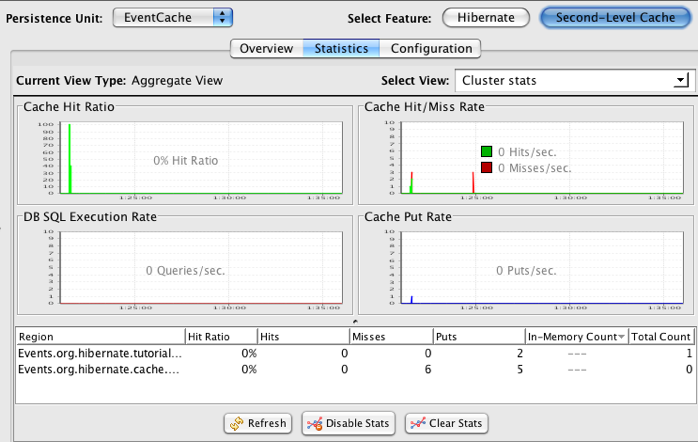Open the Select View Cluster stats dropdown

574,81
